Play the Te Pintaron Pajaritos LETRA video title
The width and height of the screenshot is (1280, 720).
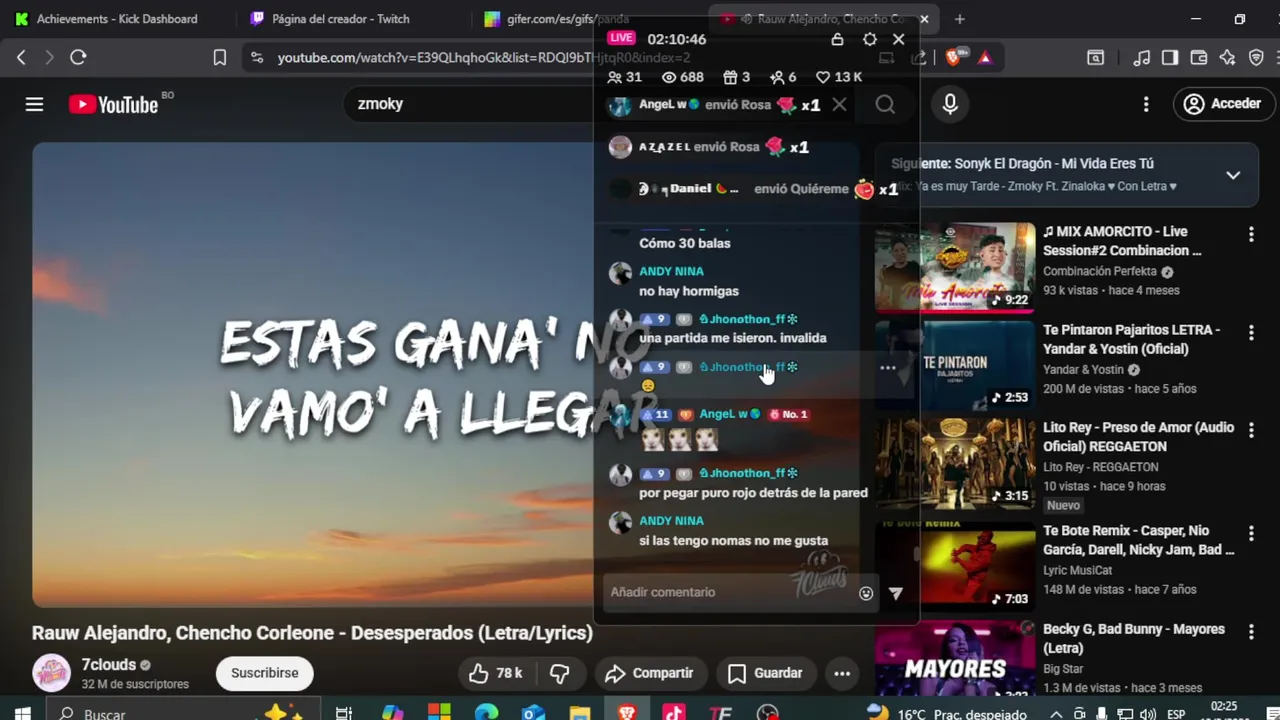pyautogui.click(x=1131, y=339)
